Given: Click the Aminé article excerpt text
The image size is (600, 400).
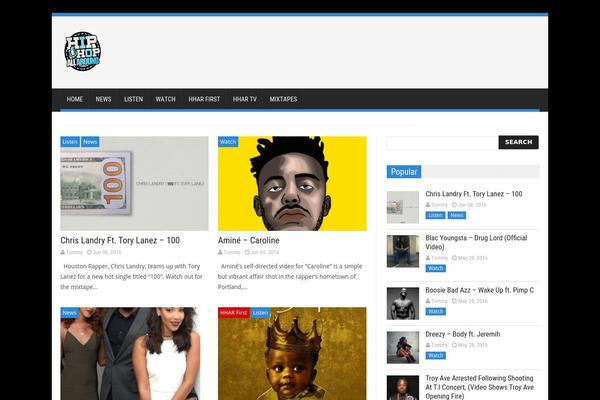Looking at the screenshot, I should click(290, 276).
